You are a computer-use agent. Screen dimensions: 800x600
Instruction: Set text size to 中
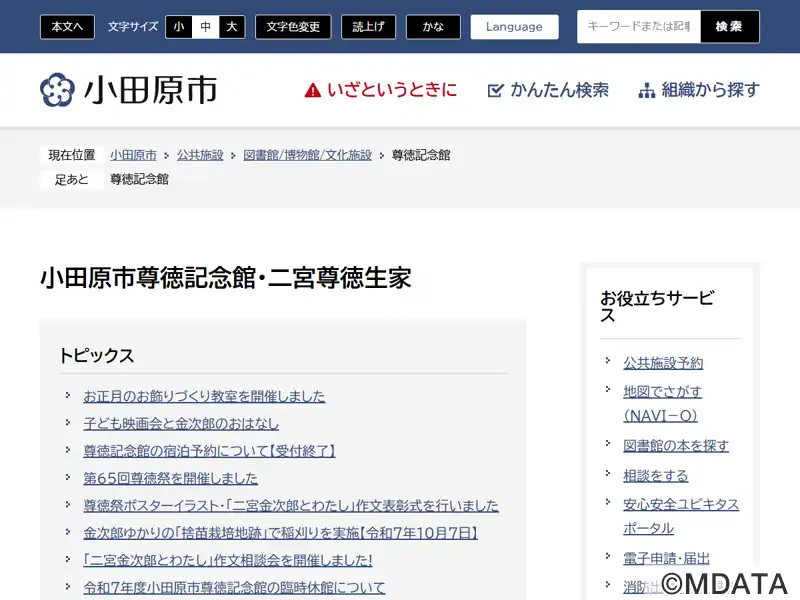pos(205,27)
